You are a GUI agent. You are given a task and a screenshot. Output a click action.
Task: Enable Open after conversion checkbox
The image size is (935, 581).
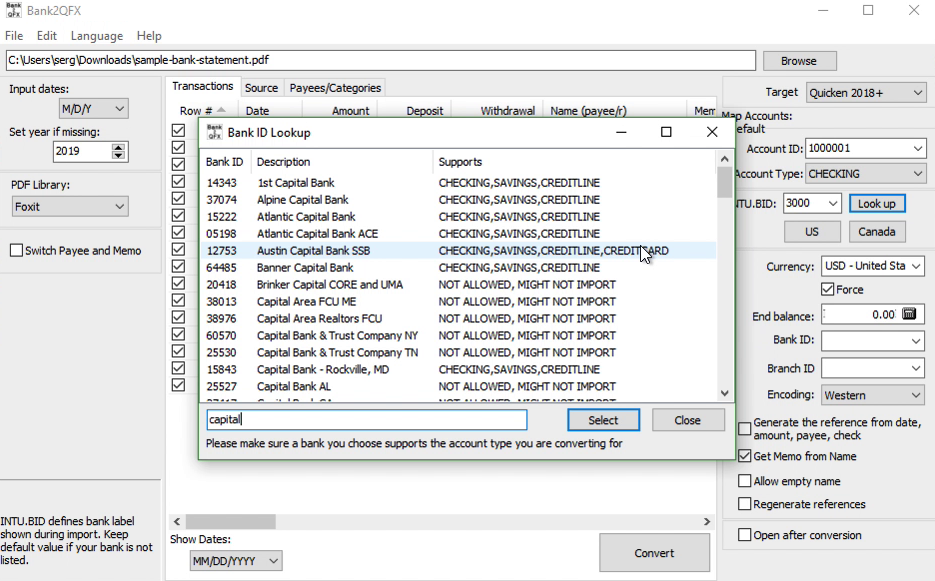[745, 534]
